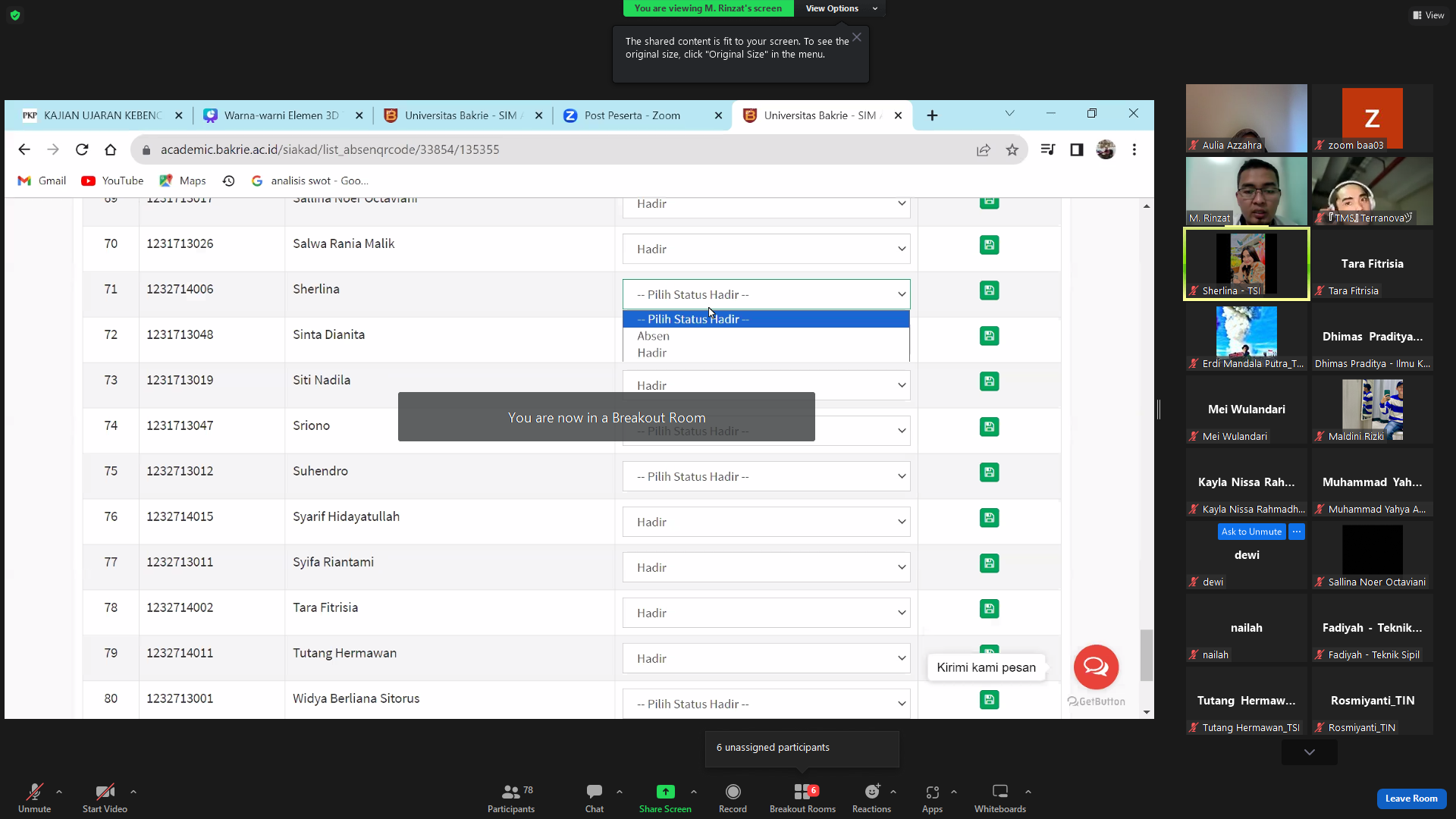Open status dropdown for Syarif Hidayatullah

(x=766, y=522)
